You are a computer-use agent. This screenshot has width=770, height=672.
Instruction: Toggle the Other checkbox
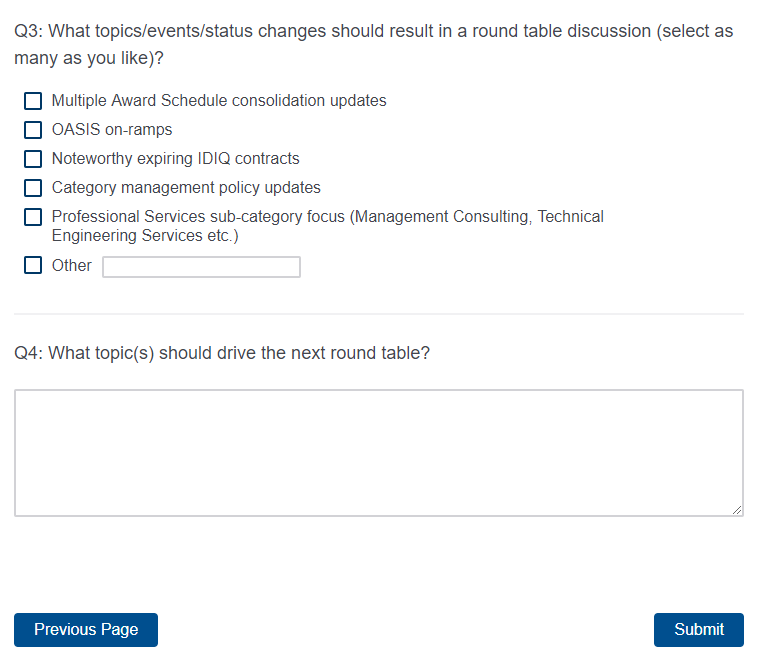(33, 266)
